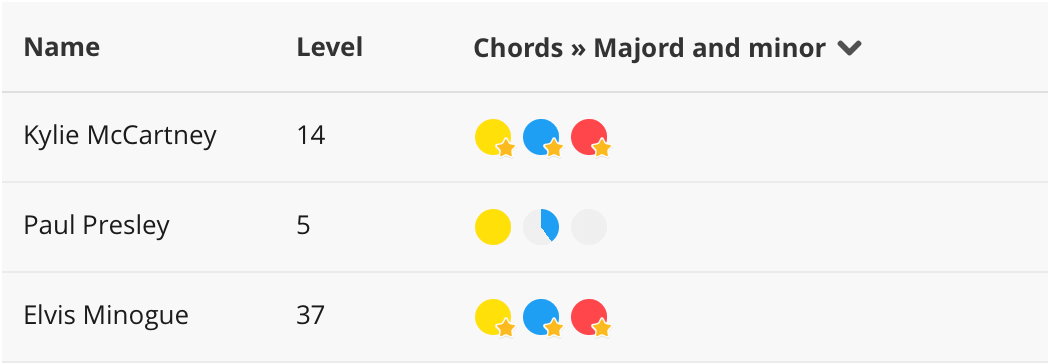This screenshot has width=1050, height=363.
Task: Click Kylie McCartney's yellow progress circle
Action: [x=493, y=137]
